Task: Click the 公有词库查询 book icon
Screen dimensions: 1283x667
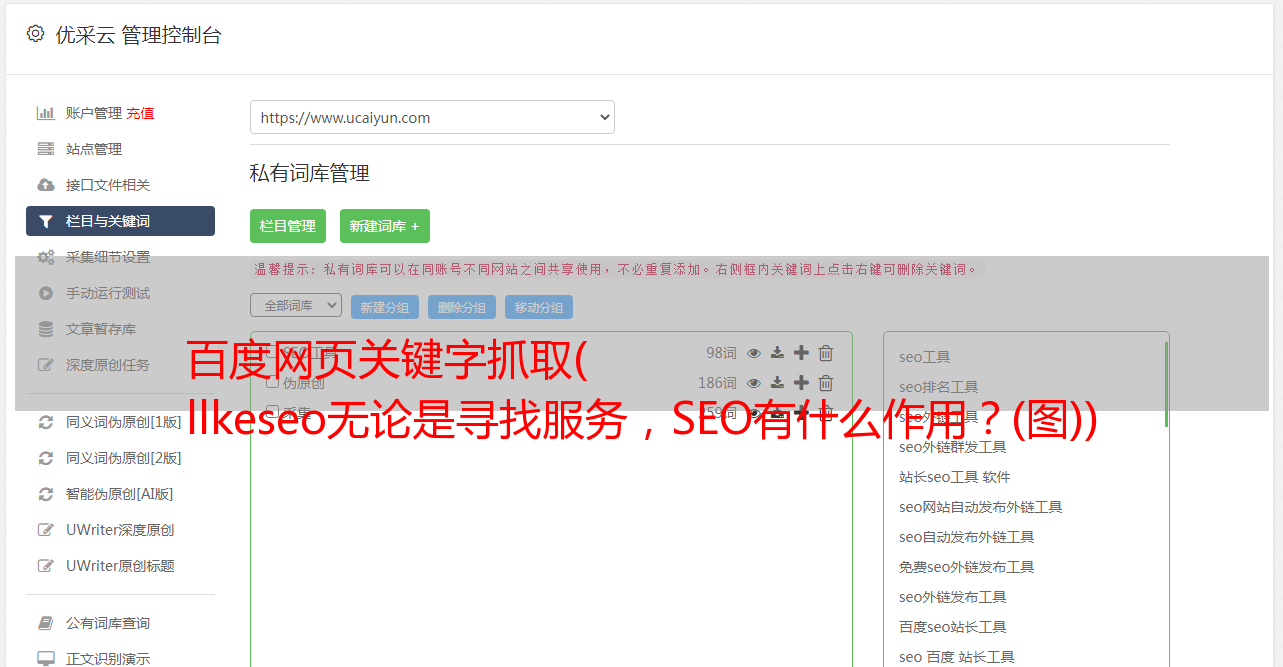Action: (x=46, y=623)
